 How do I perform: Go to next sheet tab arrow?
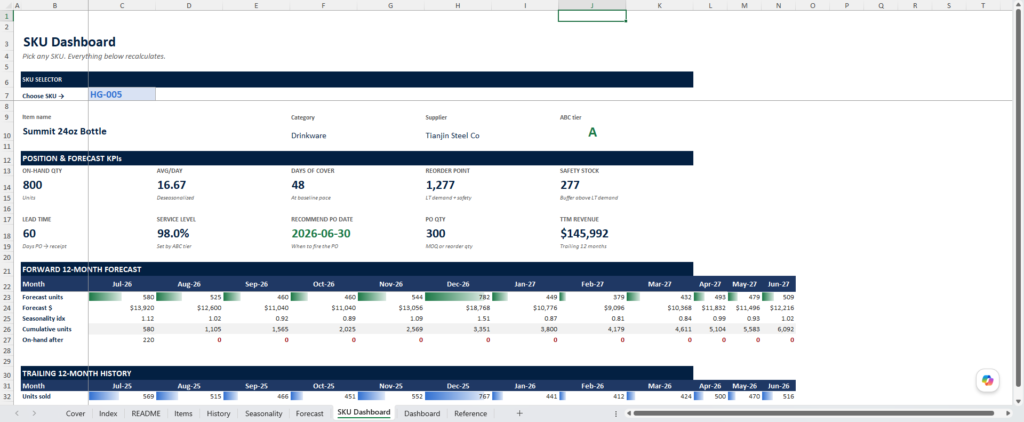pyautogui.click(x=34, y=414)
